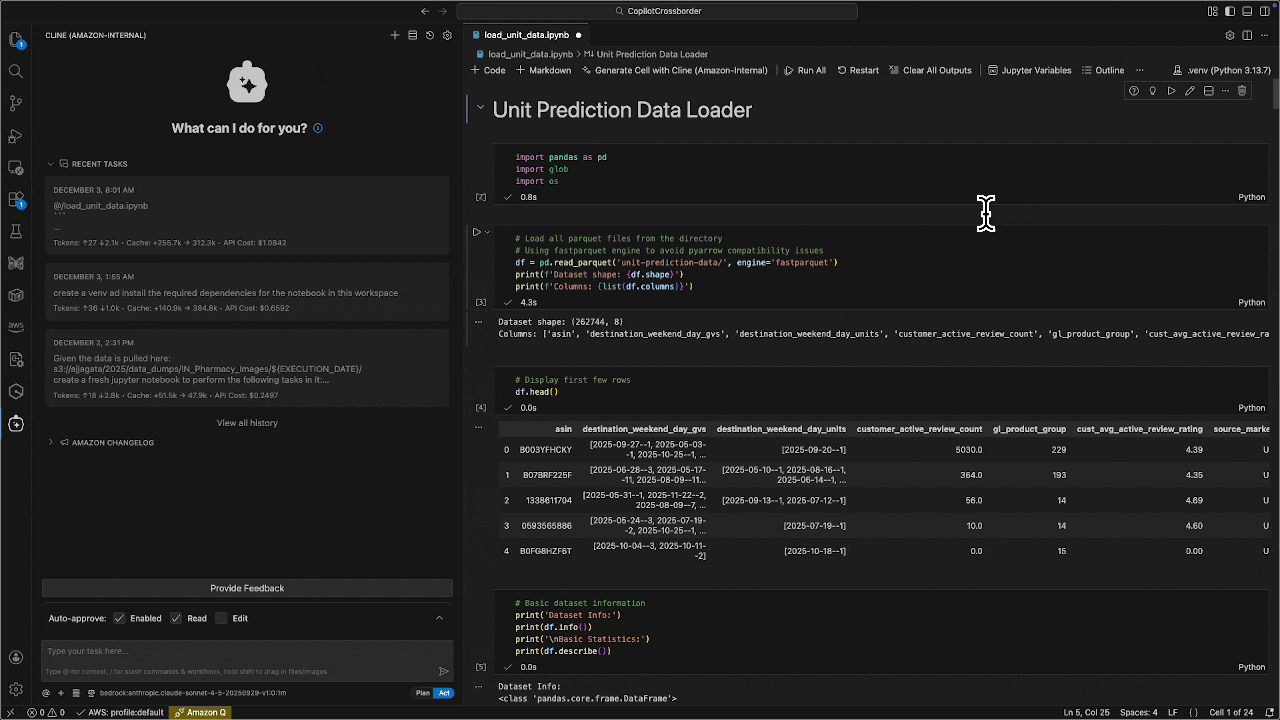Image resolution: width=1280 pixels, height=720 pixels.
Task: Open Cline task history with the clock icon
Action: pos(429,35)
